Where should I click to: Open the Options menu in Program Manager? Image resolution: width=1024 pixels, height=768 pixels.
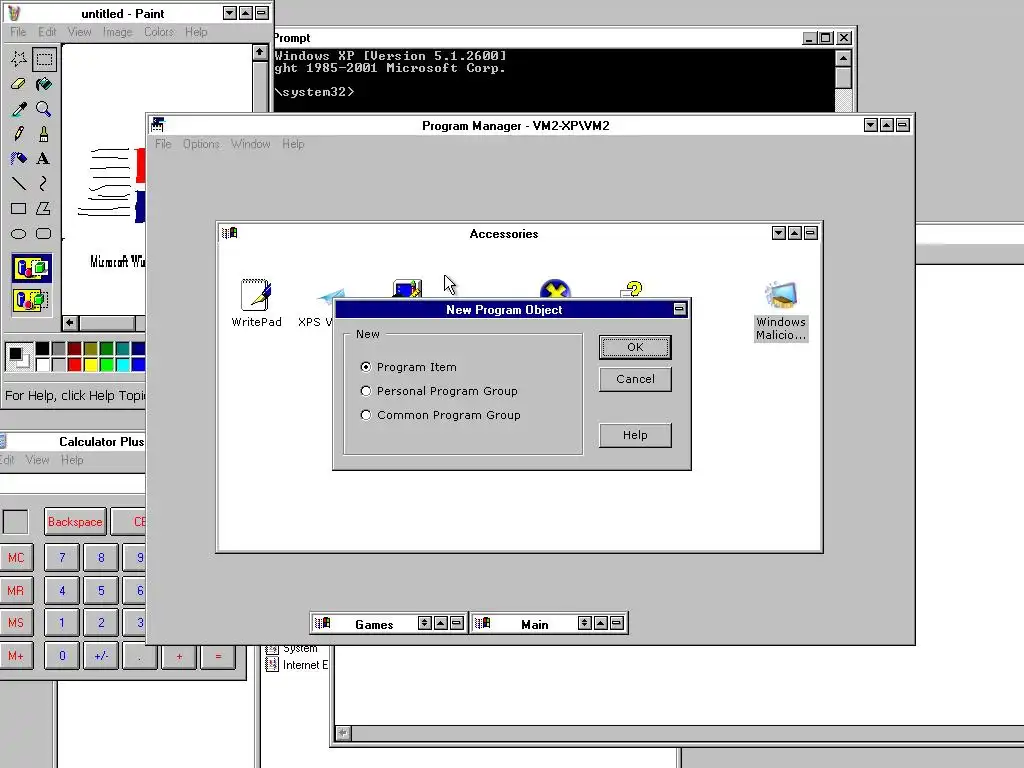point(201,144)
